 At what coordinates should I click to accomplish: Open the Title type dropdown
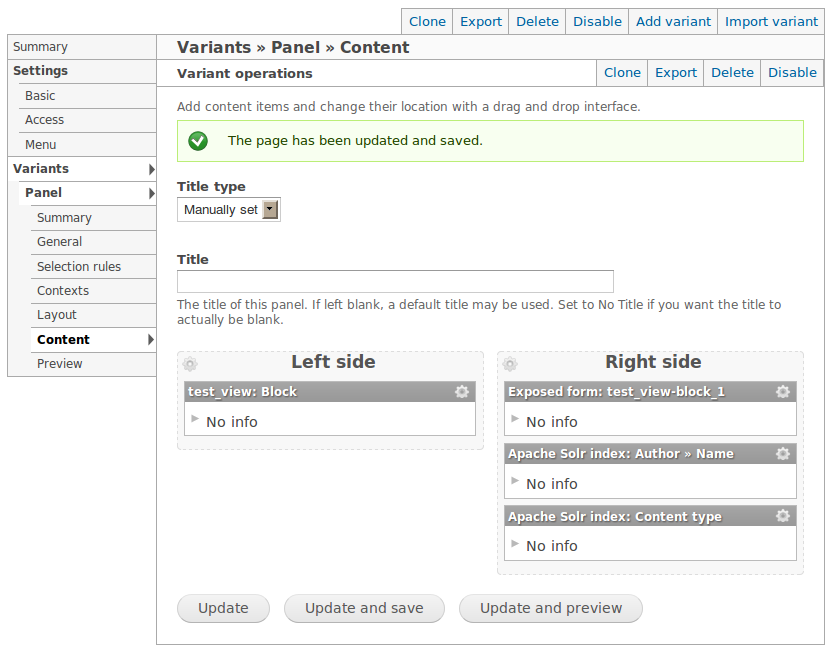tap(228, 209)
